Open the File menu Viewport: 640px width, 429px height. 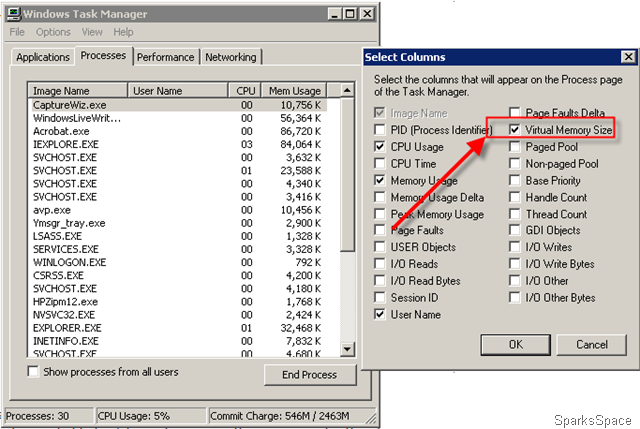coord(17,32)
